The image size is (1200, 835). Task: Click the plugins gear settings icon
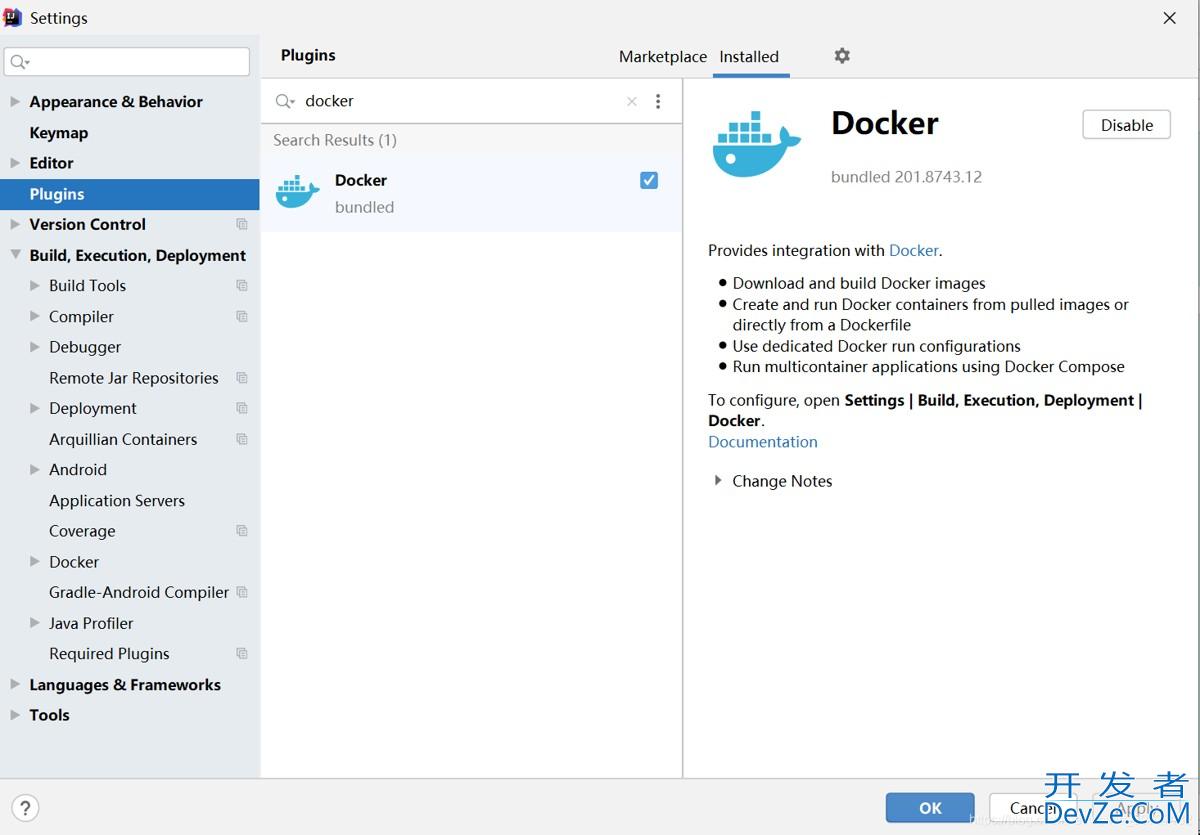click(842, 56)
